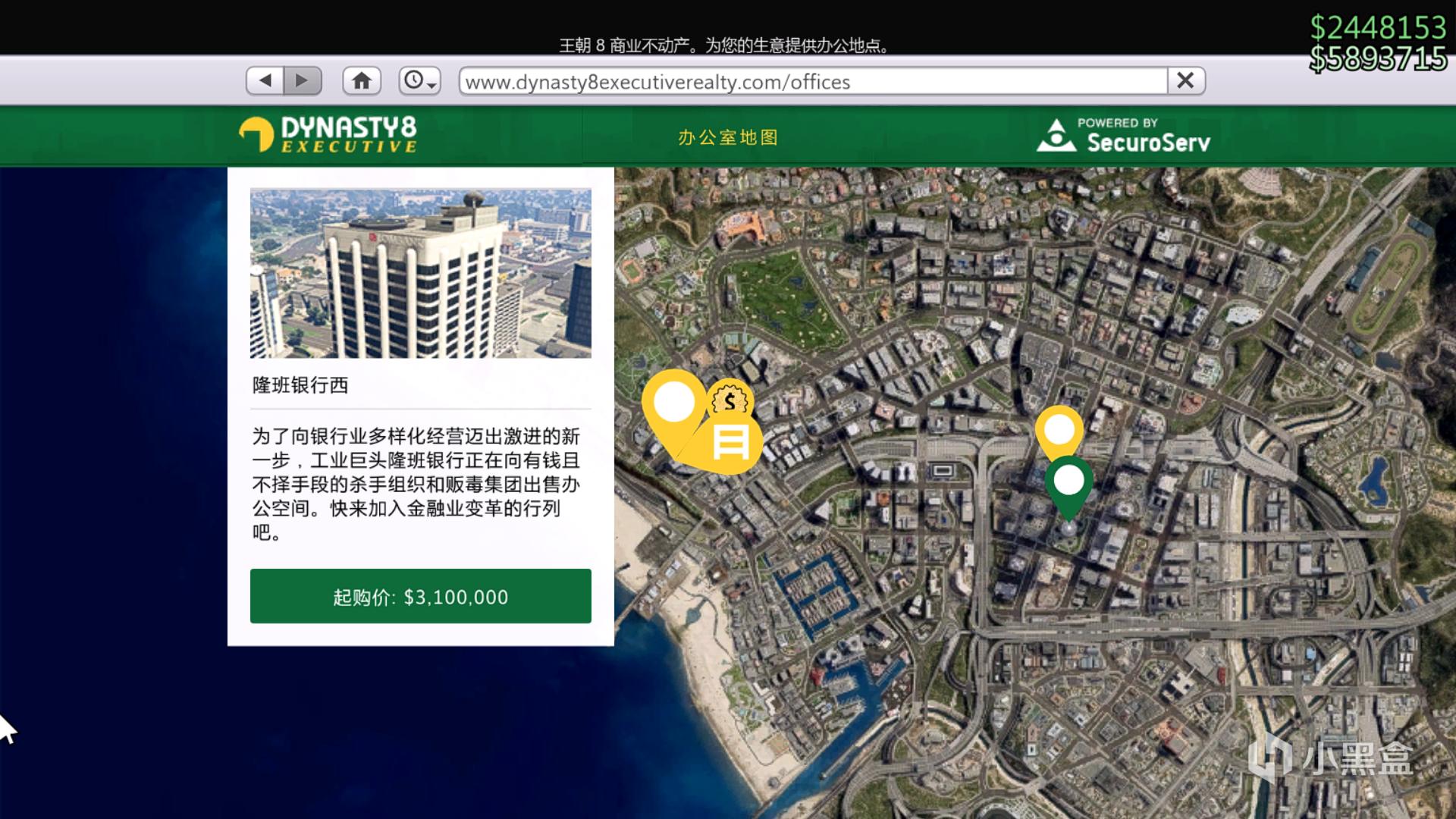1456x819 pixels.
Task: Click the 小黑盒 watermark logo
Action: coord(1331,758)
